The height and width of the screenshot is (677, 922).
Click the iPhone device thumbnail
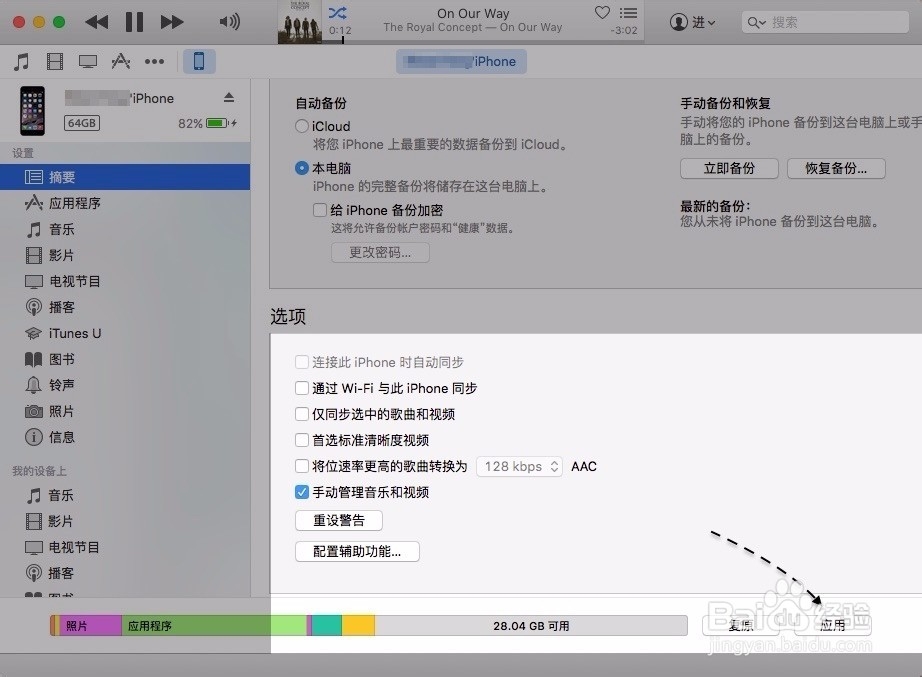(x=32, y=111)
